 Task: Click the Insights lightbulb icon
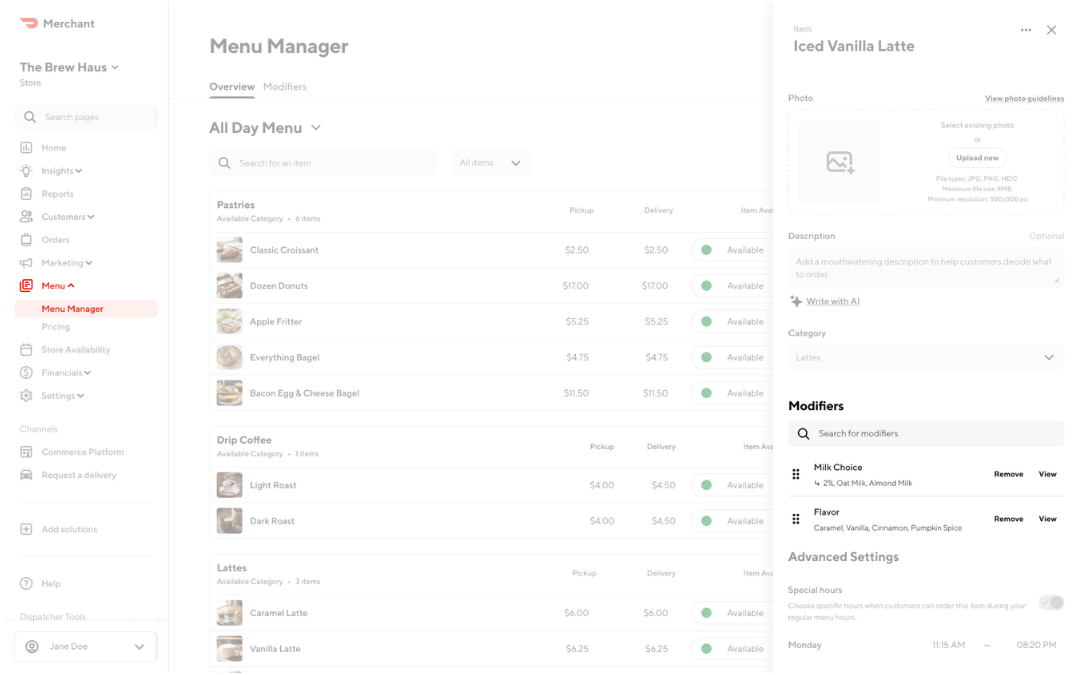pos(26,171)
